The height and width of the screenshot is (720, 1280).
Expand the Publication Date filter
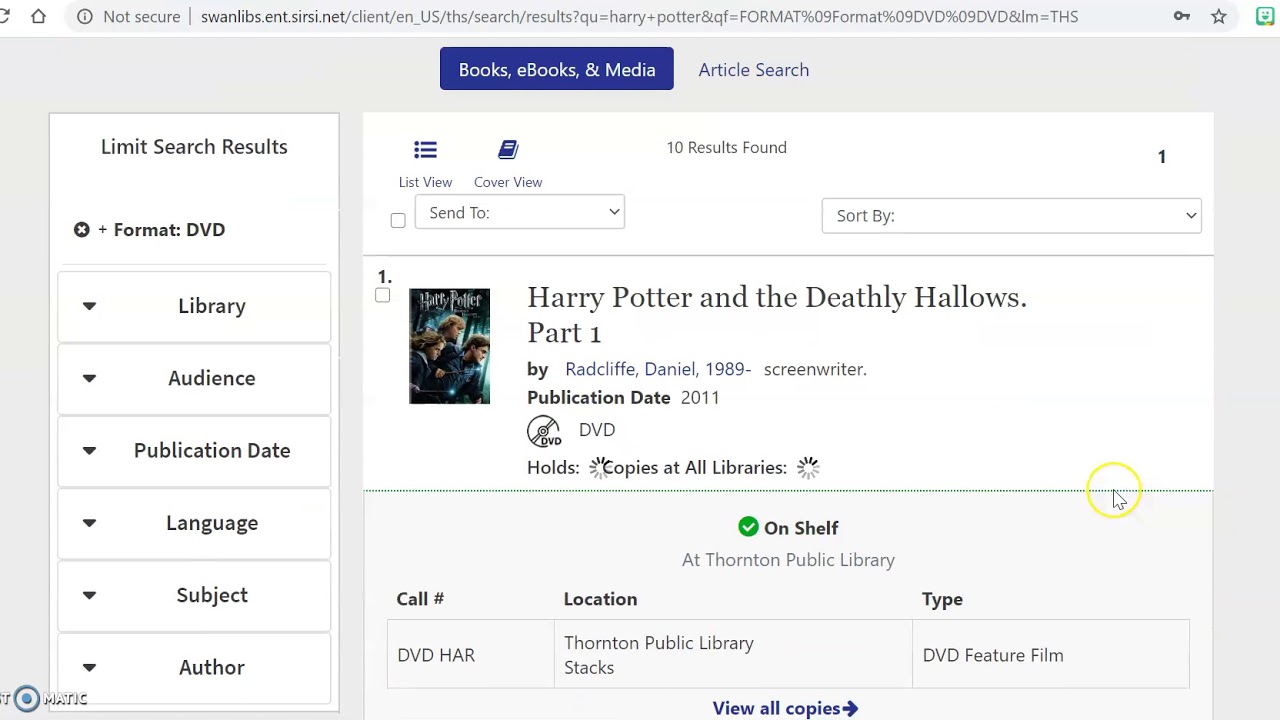tap(194, 450)
